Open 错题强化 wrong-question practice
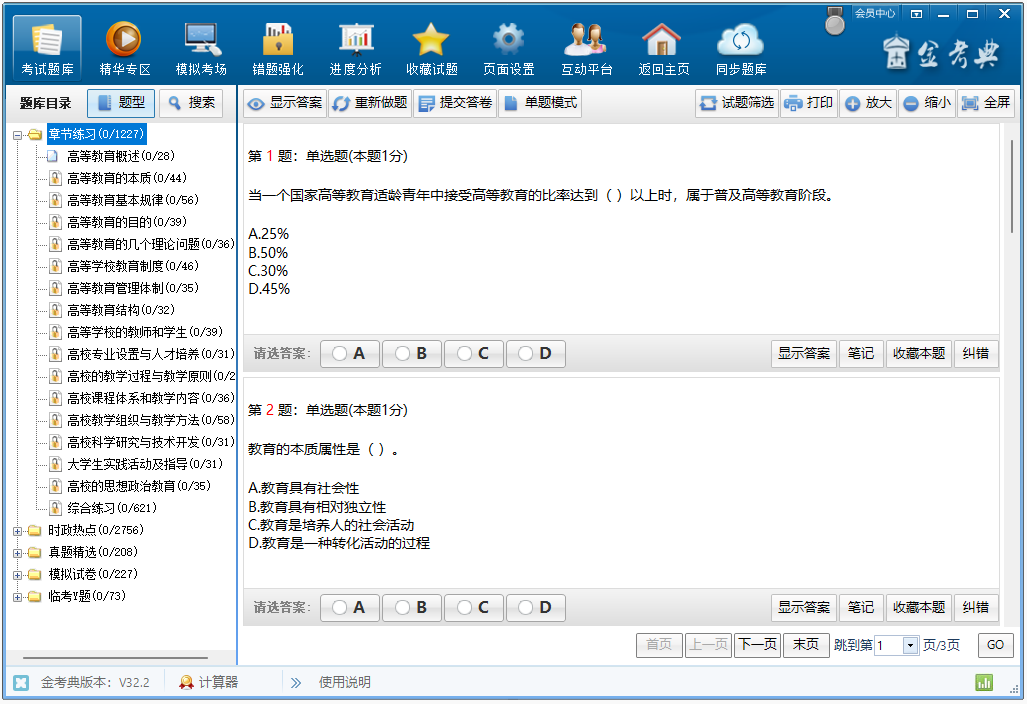 tap(277, 45)
